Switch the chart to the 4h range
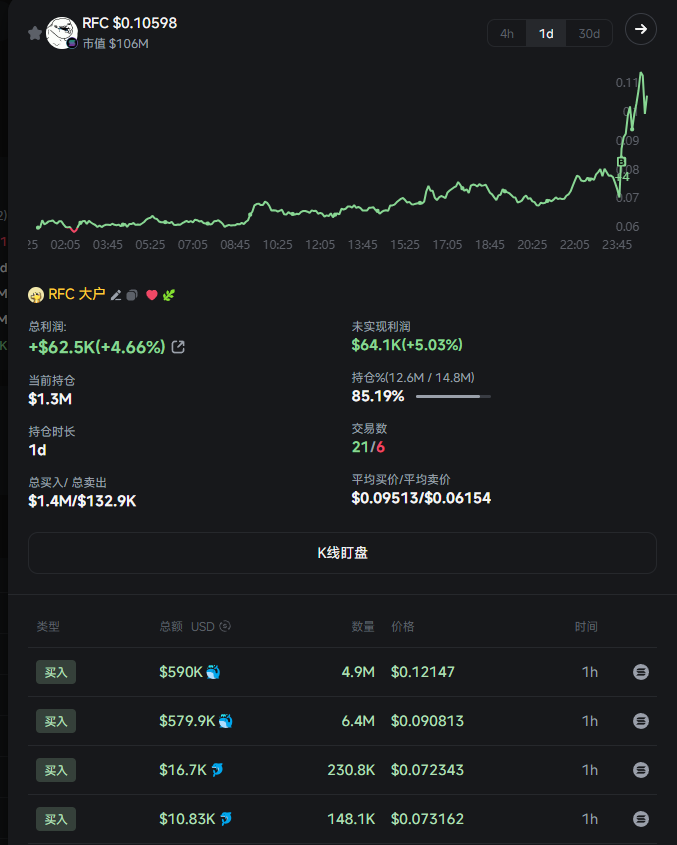Image resolution: width=677 pixels, height=845 pixels. 507,33
